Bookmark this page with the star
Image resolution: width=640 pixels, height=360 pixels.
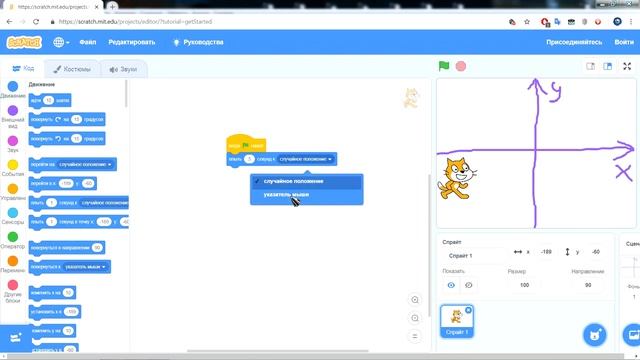click(527, 22)
